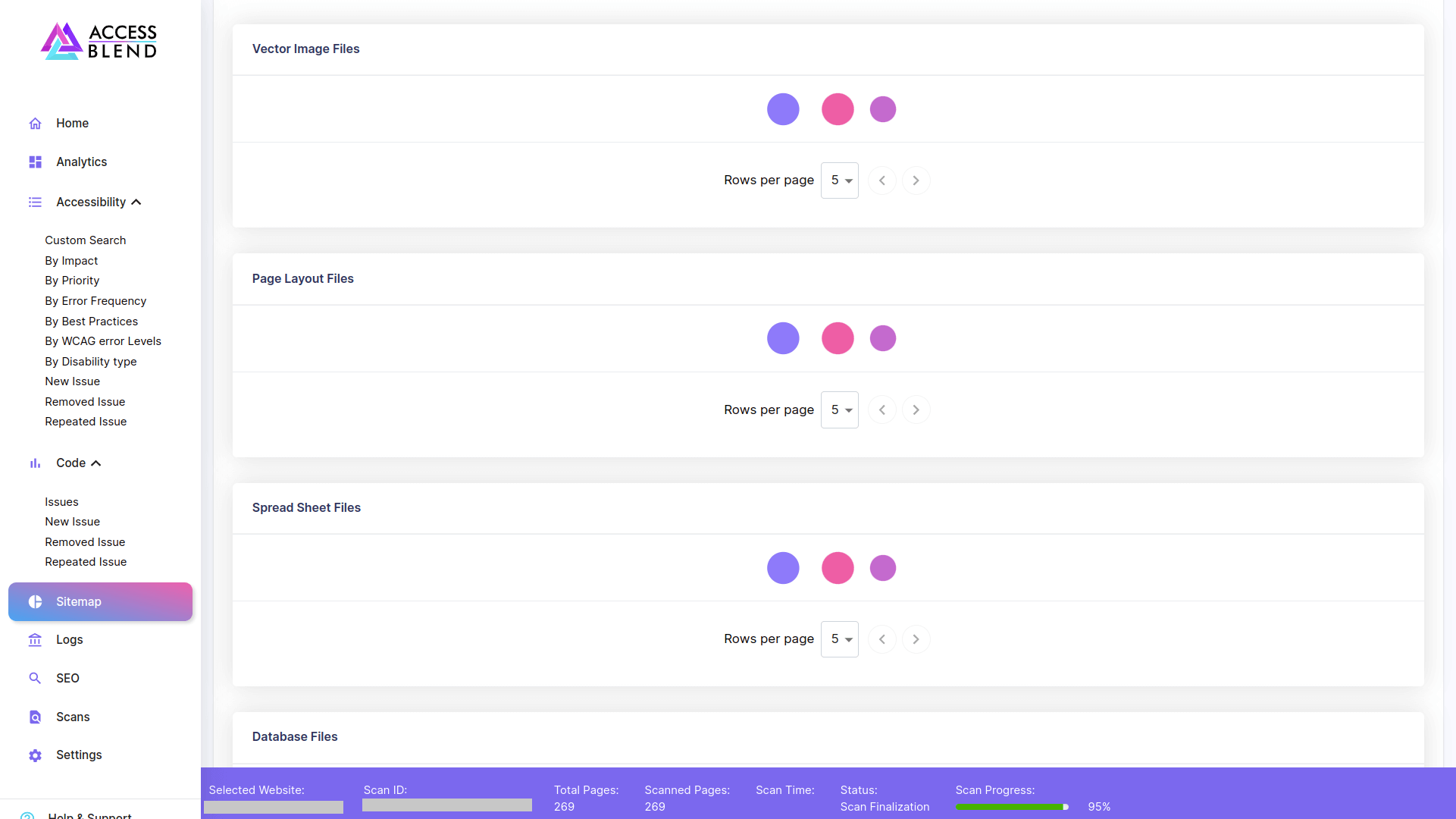Open the Logs menu item

[69, 640]
